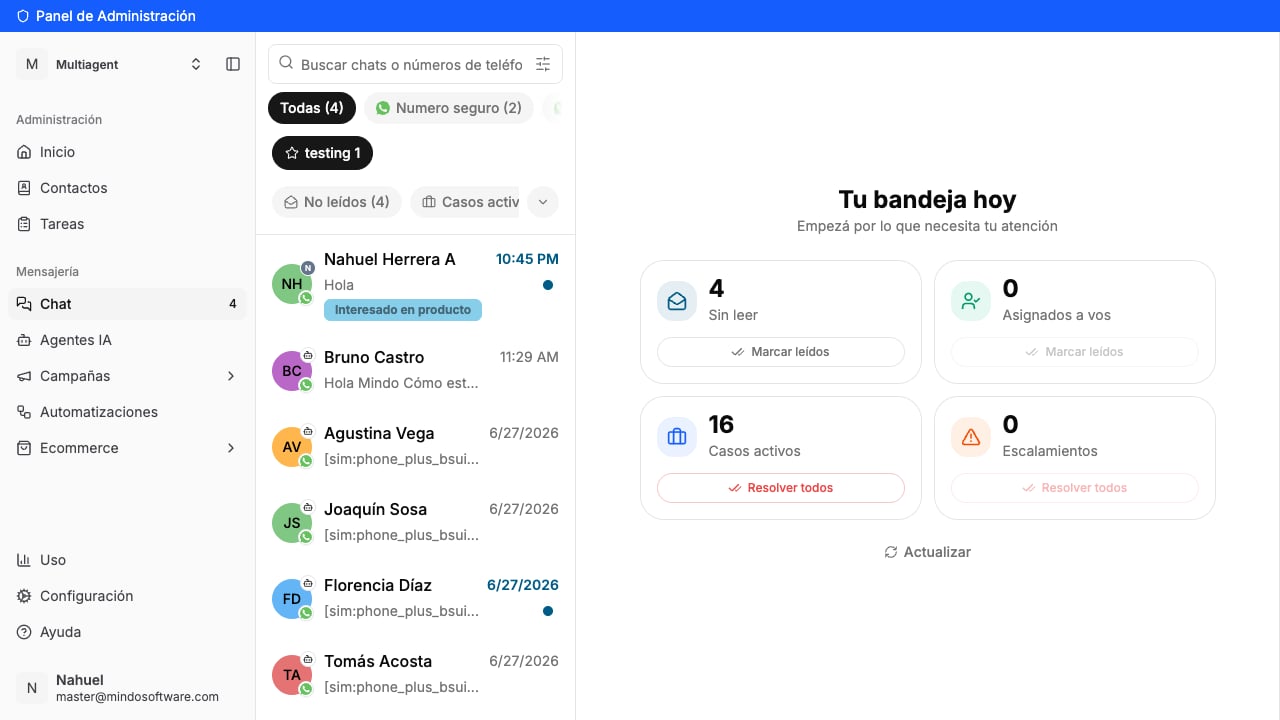Open Automatizaciones page
Screen dimensions: 1280x720
(x=127, y=412)
